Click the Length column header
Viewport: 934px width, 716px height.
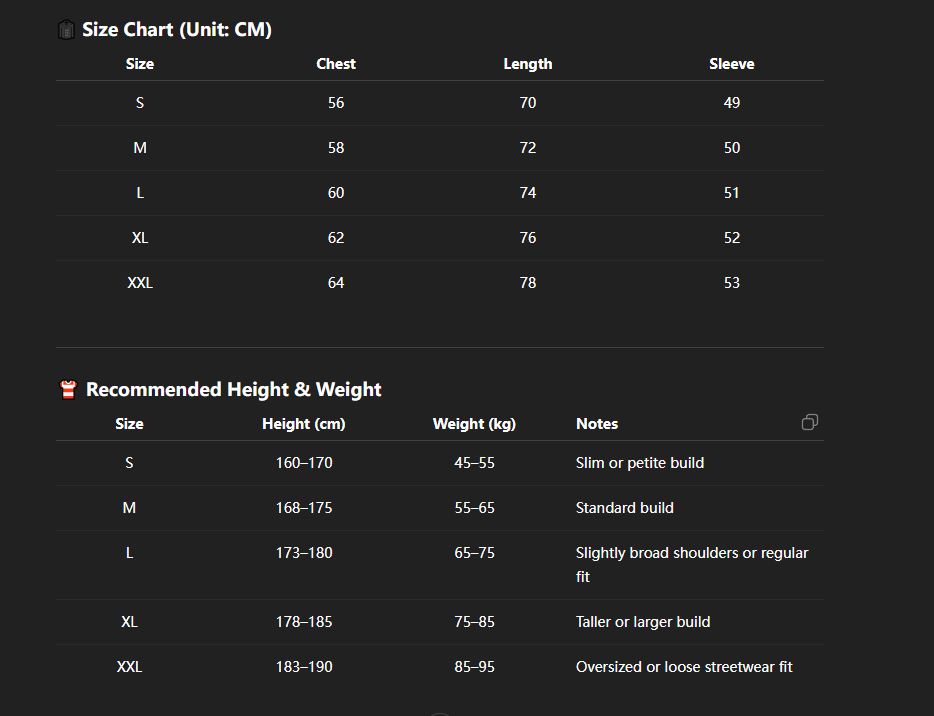pos(528,64)
